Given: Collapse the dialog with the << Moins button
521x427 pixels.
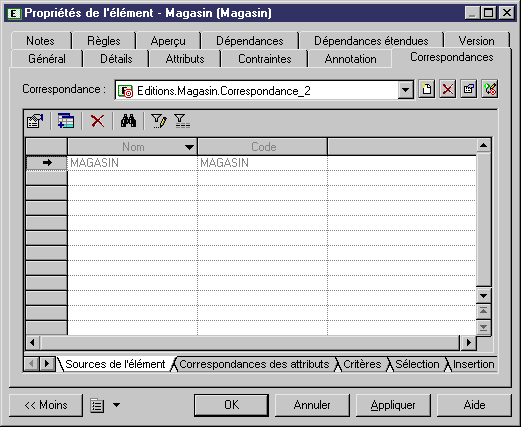Looking at the screenshot, I should [46, 405].
